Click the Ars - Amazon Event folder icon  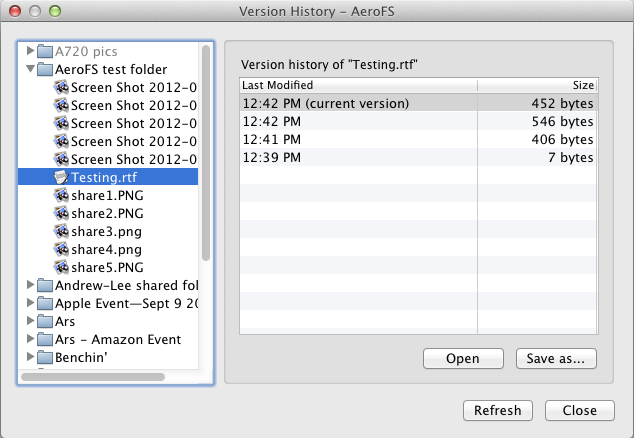[45, 339]
